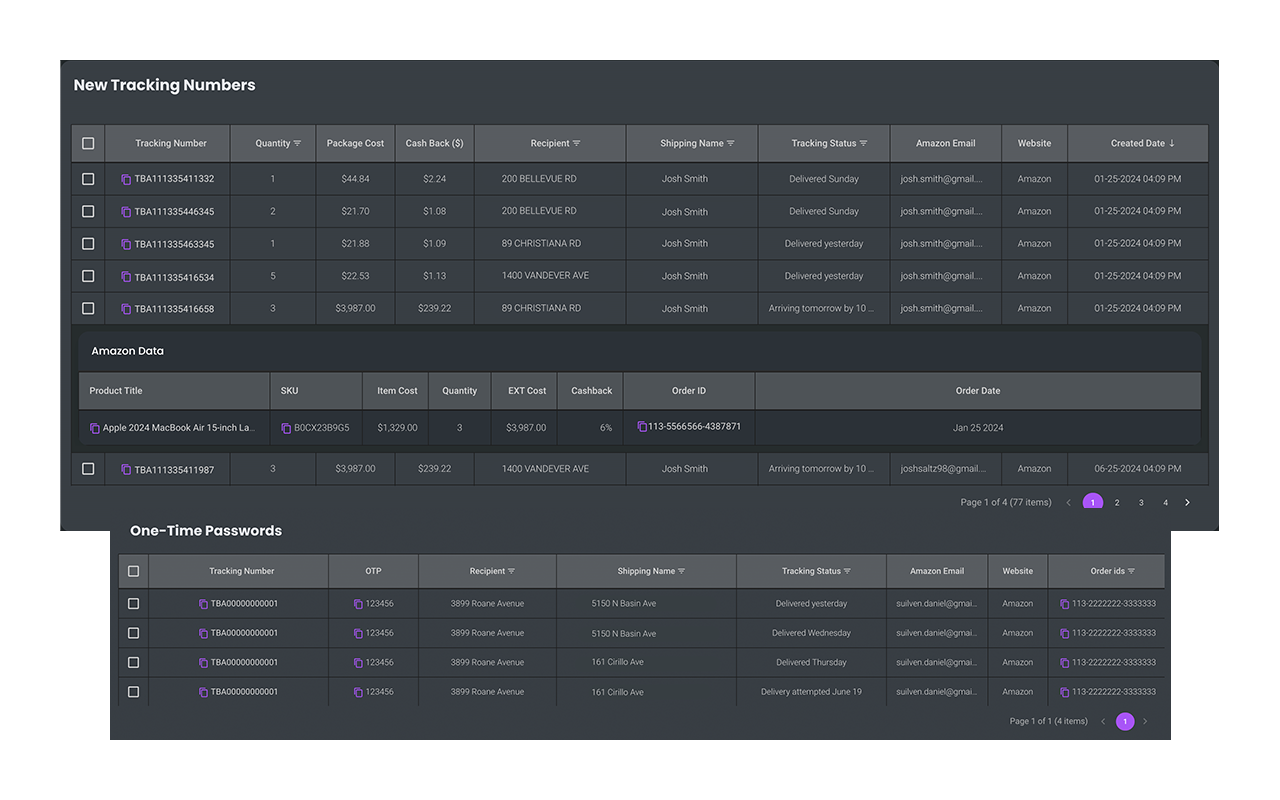Copy tracking number TBA111335416534
This screenshot has width=1280, height=800.
coord(126,277)
